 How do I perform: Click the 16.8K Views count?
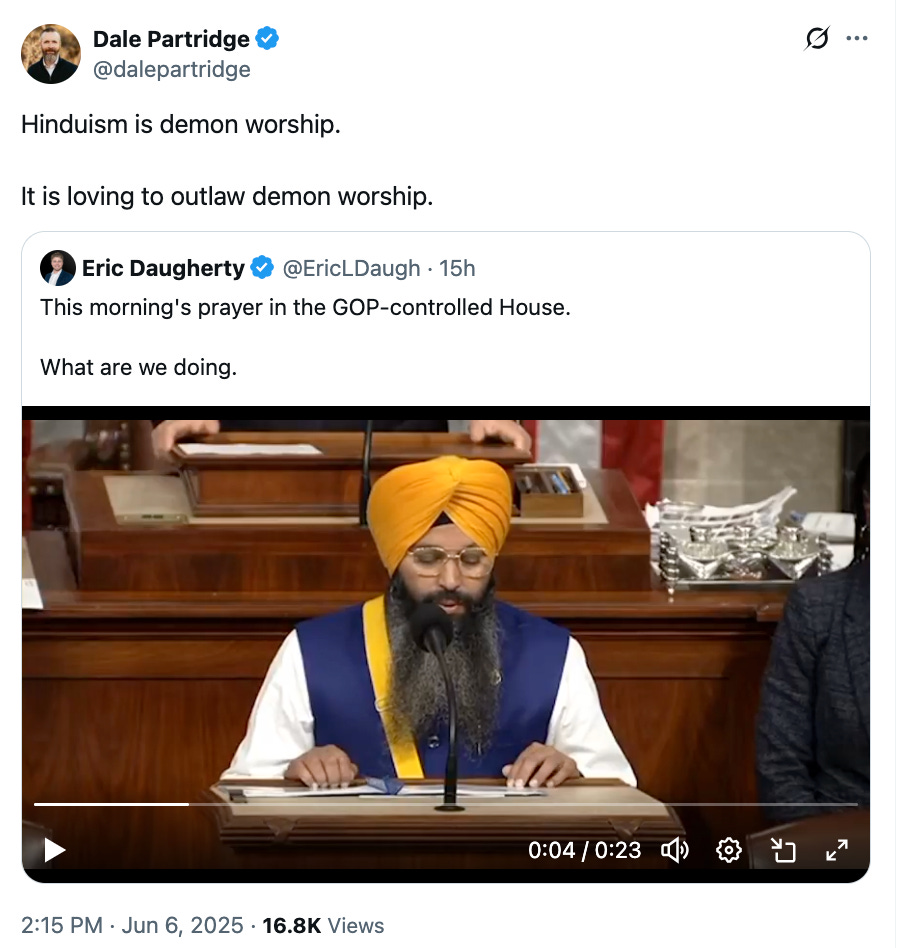tap(323, 926)
